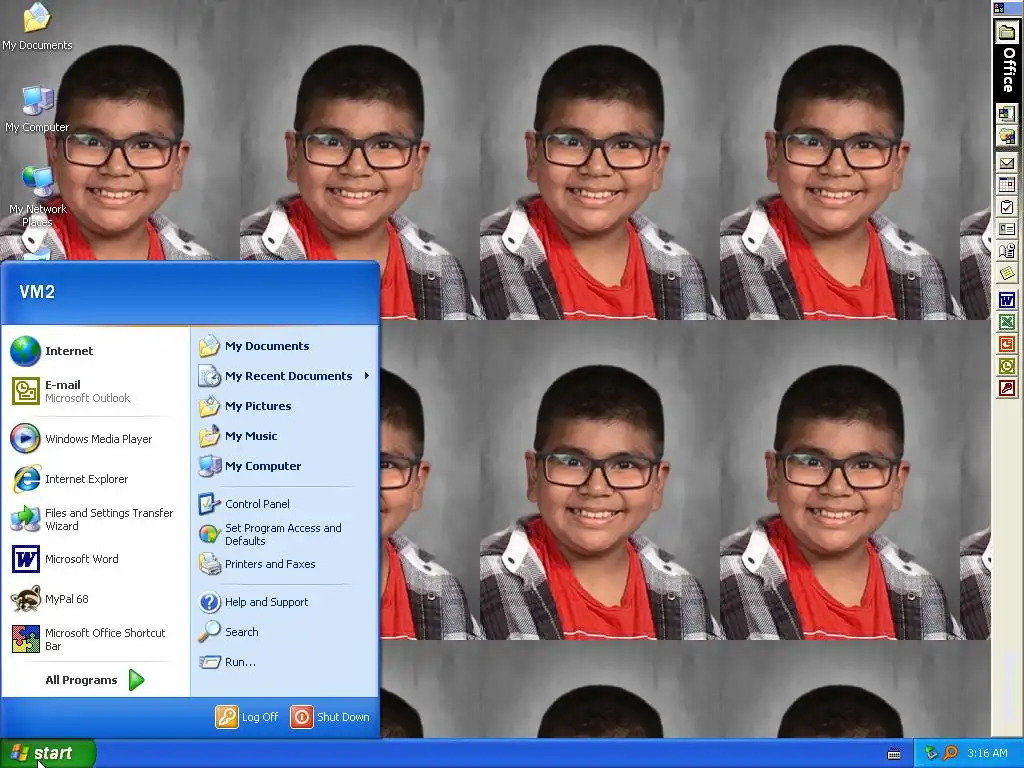The image size is (1024, 768).
Task: Click the Office toolbar folder button
Action: 1007,33
